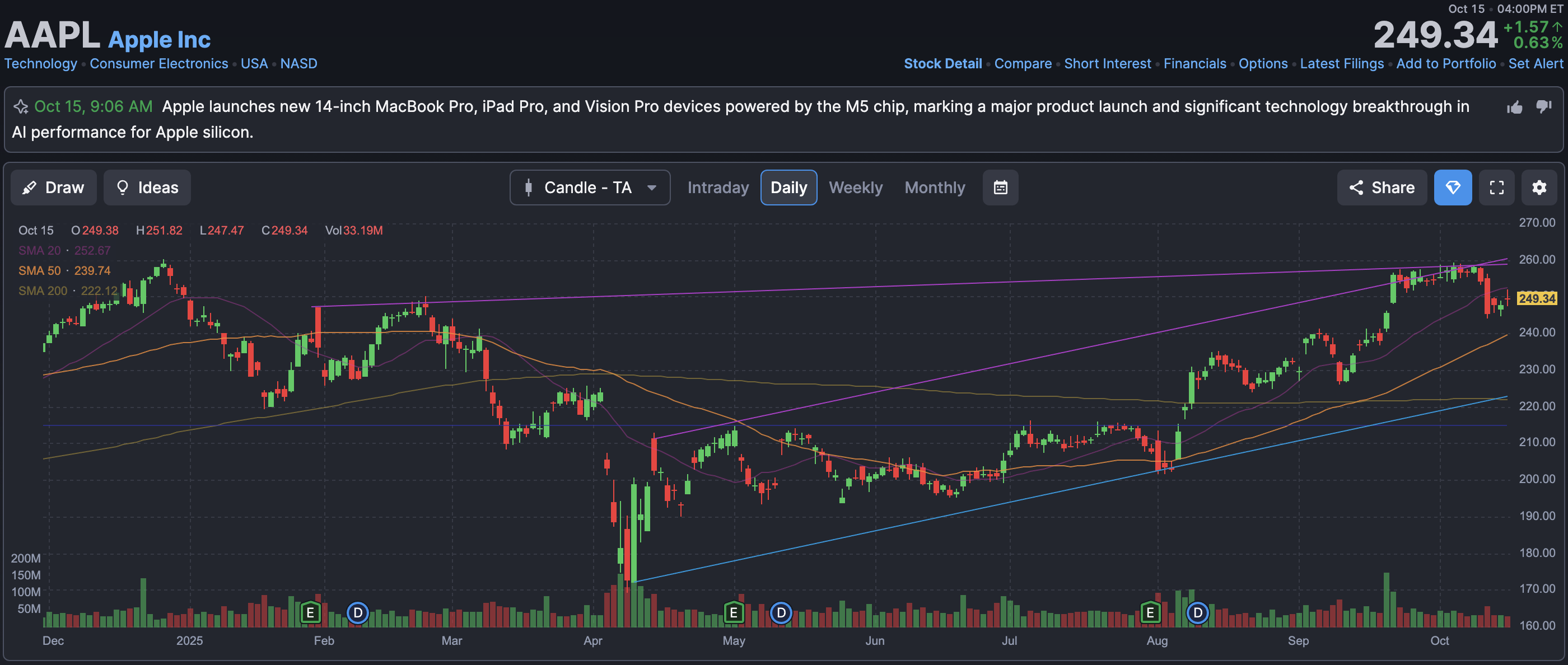Click the February earnings E marker

(x=310, y=612)
